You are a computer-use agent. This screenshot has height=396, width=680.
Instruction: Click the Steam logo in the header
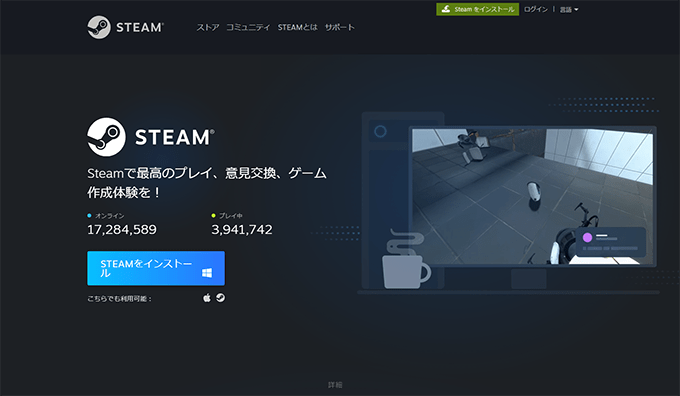(125, 27)
